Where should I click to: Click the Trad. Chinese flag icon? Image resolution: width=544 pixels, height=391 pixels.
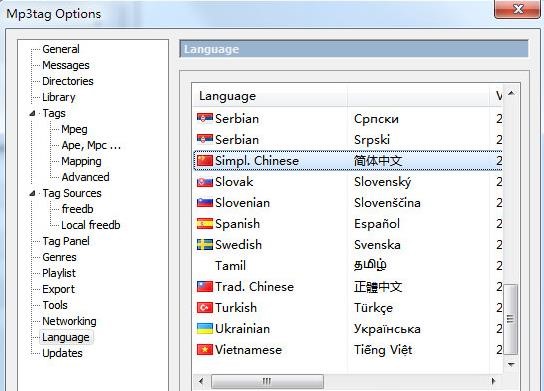(205, 287)
